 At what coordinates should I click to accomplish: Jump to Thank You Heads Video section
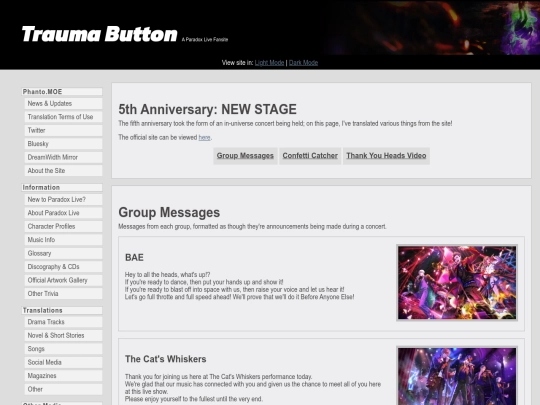click(386, 156)
